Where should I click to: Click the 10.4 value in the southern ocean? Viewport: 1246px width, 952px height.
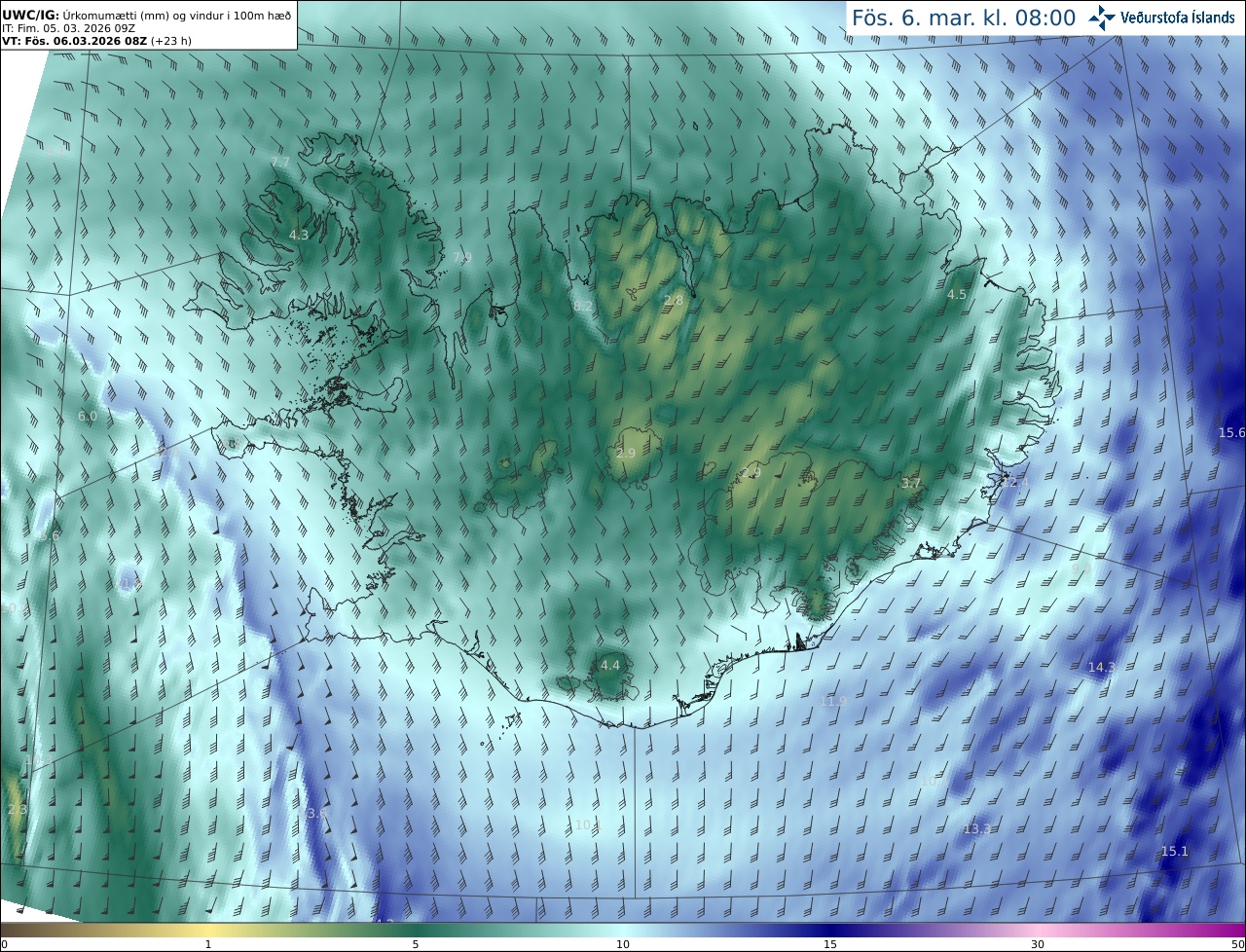click(x=588, y=824)
